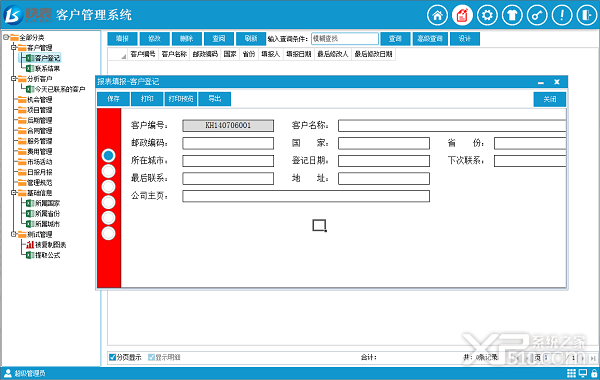The image size is (600, 380).
Task: Collapse the 基础信息 tree folder
Action: coord(14,193)
